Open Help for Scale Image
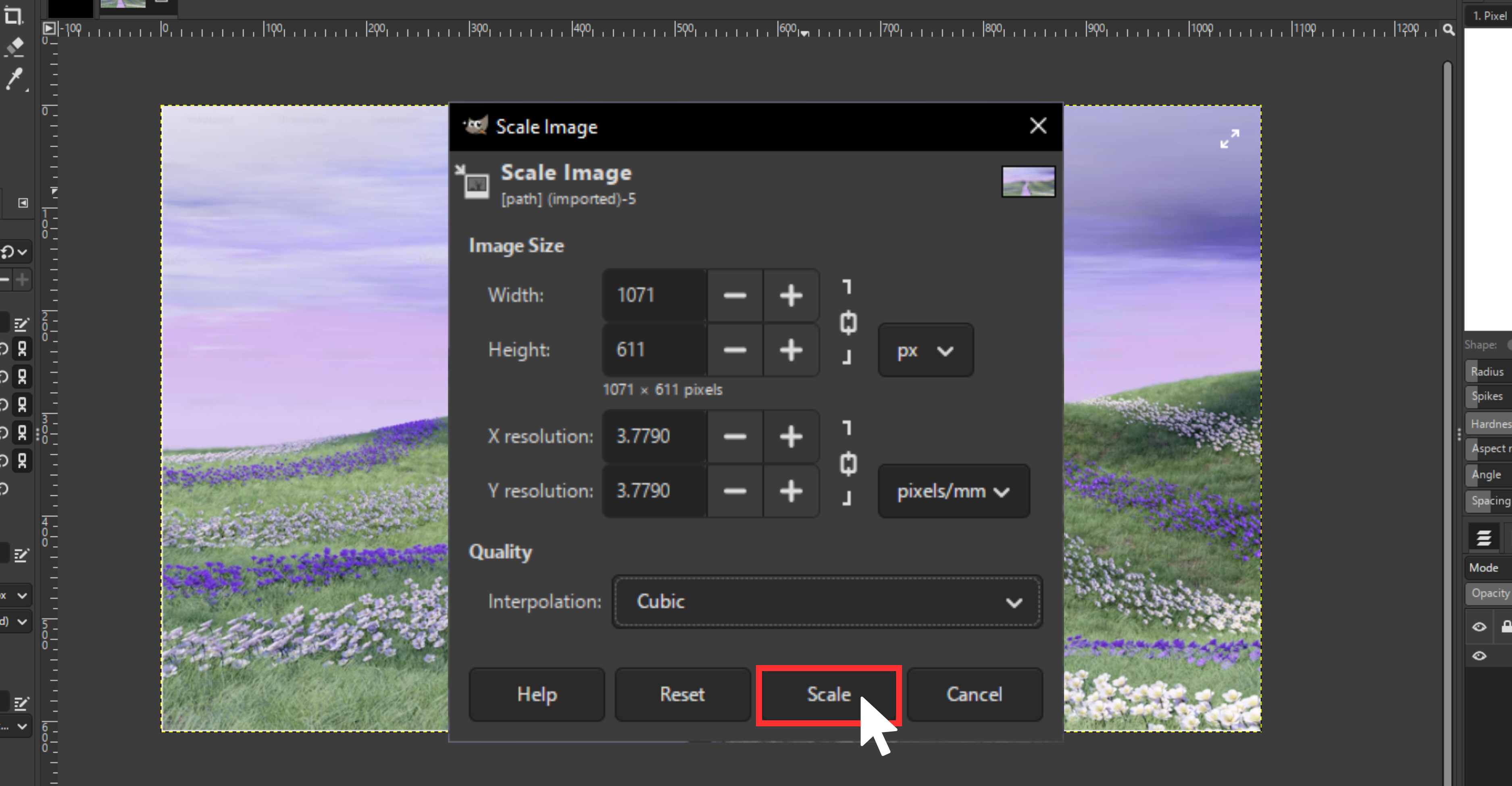The image size is (1512, 786). [x=537, y=695]
